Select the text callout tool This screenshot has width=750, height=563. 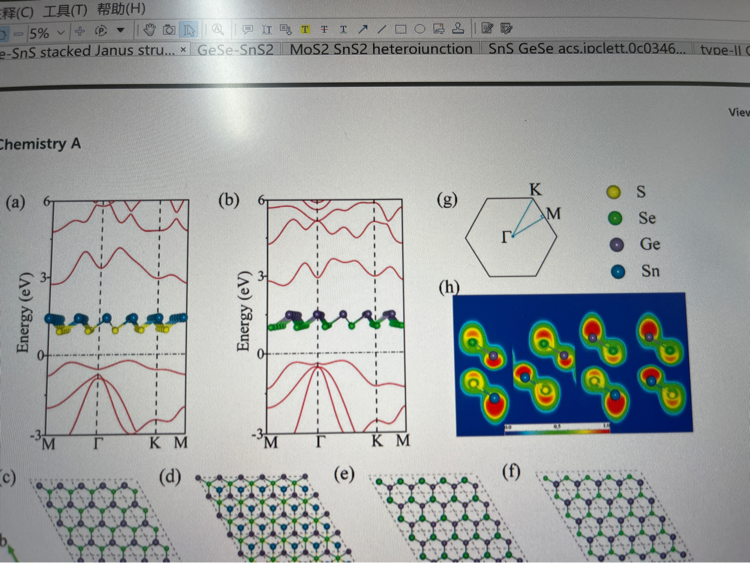point(286,30)
